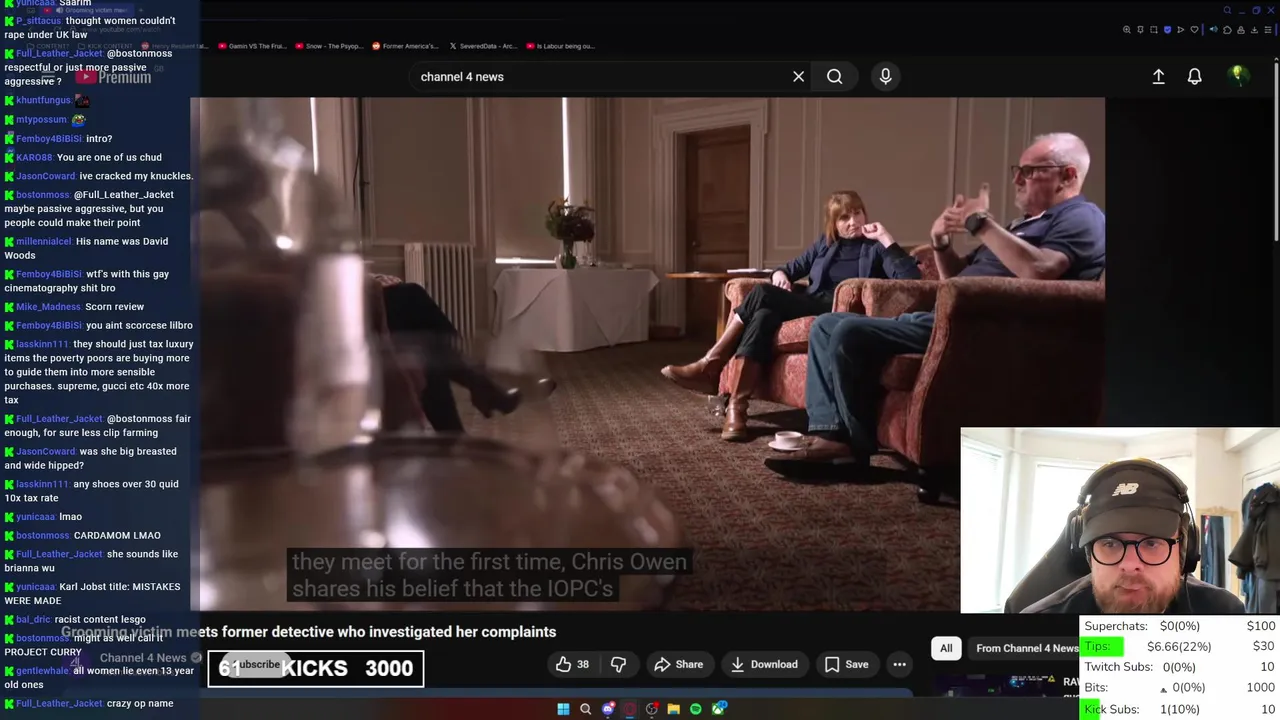Take a snapshot with the browser crop icon
The width and height of the screenshot is (1280, 720).
pos(1154,30)
